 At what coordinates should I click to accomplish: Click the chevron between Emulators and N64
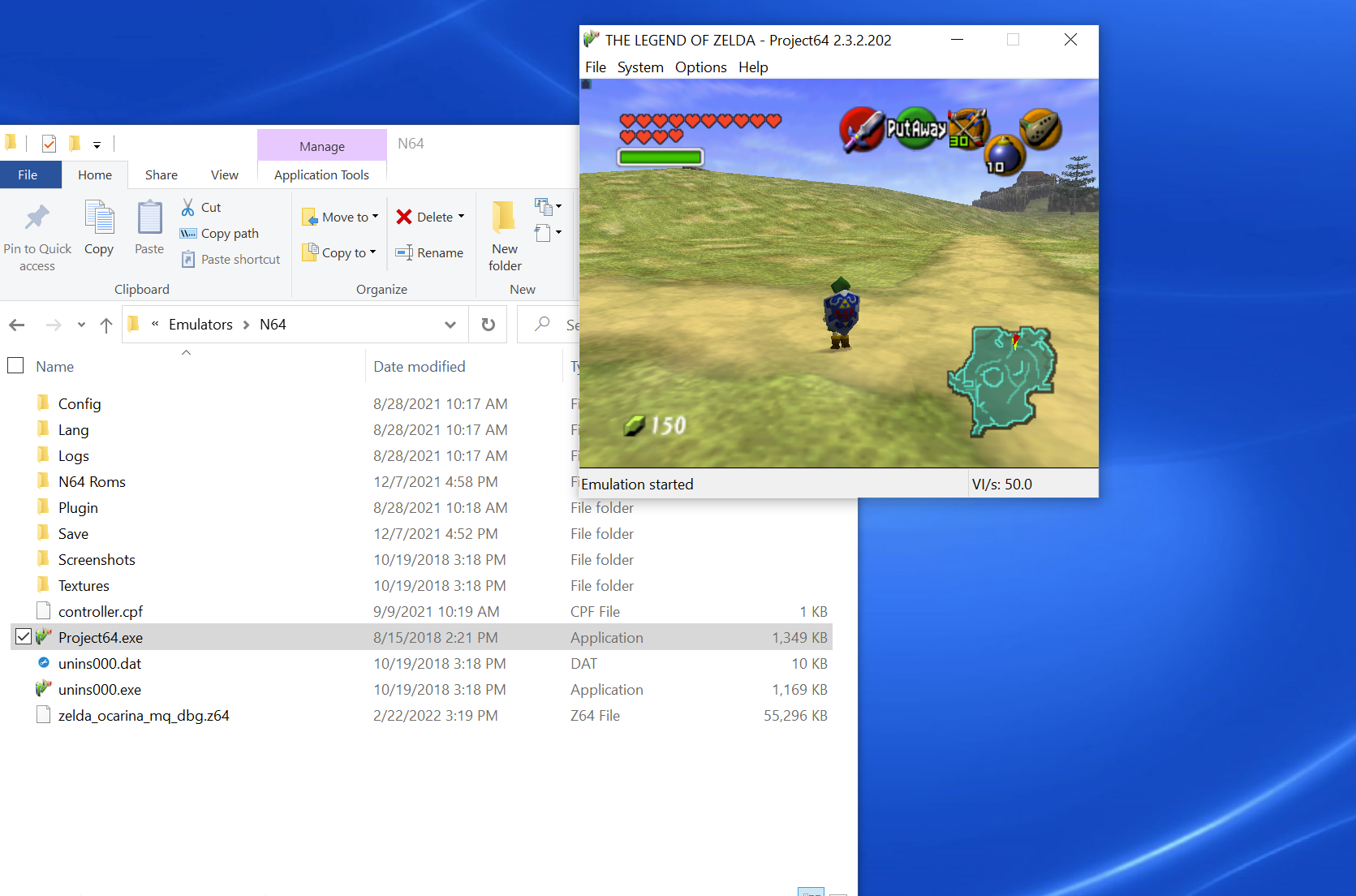click(x=246, y=325)
